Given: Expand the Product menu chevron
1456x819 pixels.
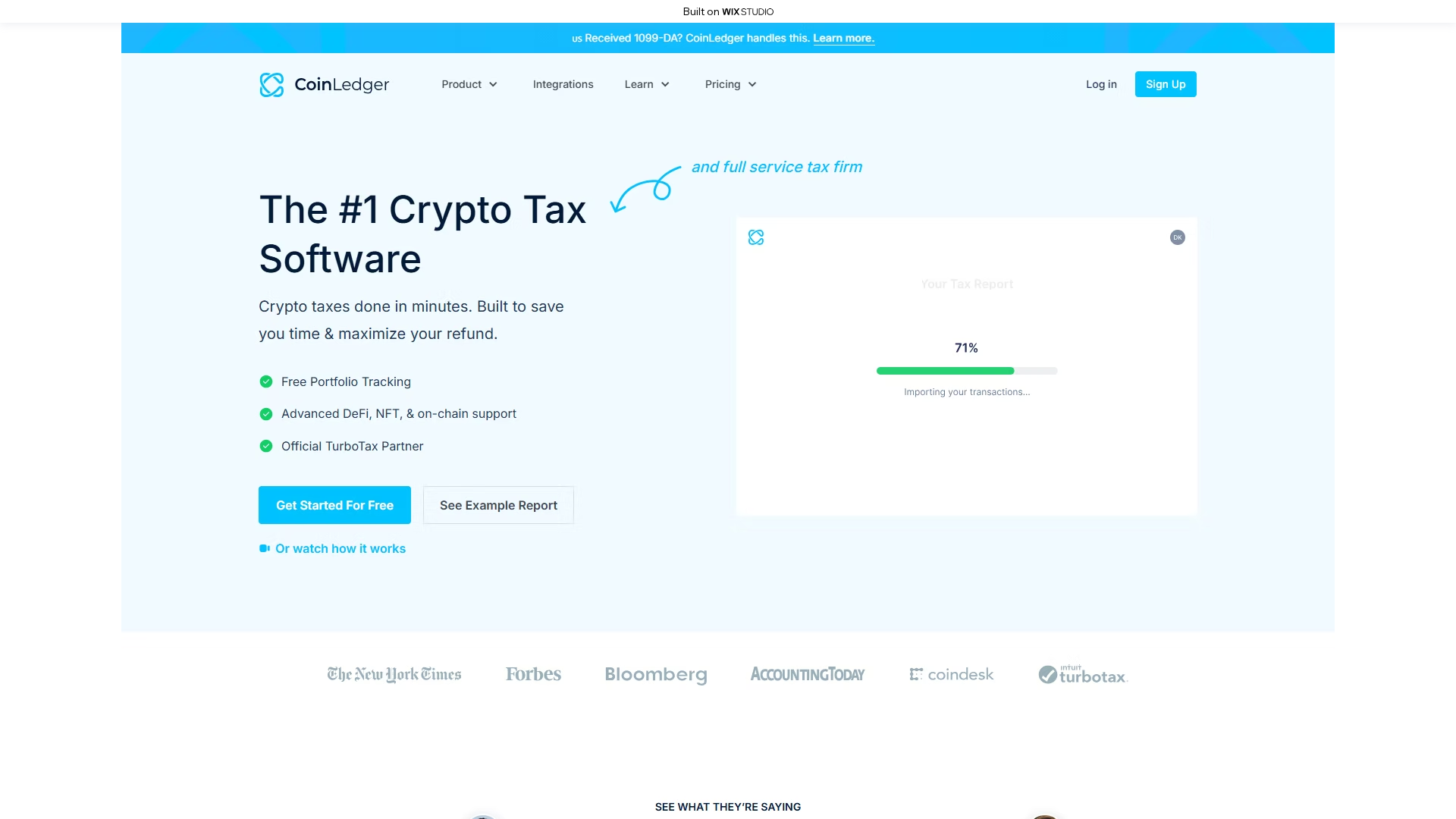Looking at the screenshot, I should pyautogui.click(x=494, y=84).
